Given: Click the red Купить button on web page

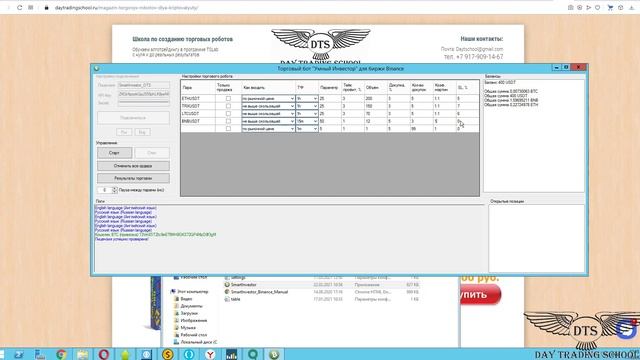Looking at the screenshot, I should point(480,294).
